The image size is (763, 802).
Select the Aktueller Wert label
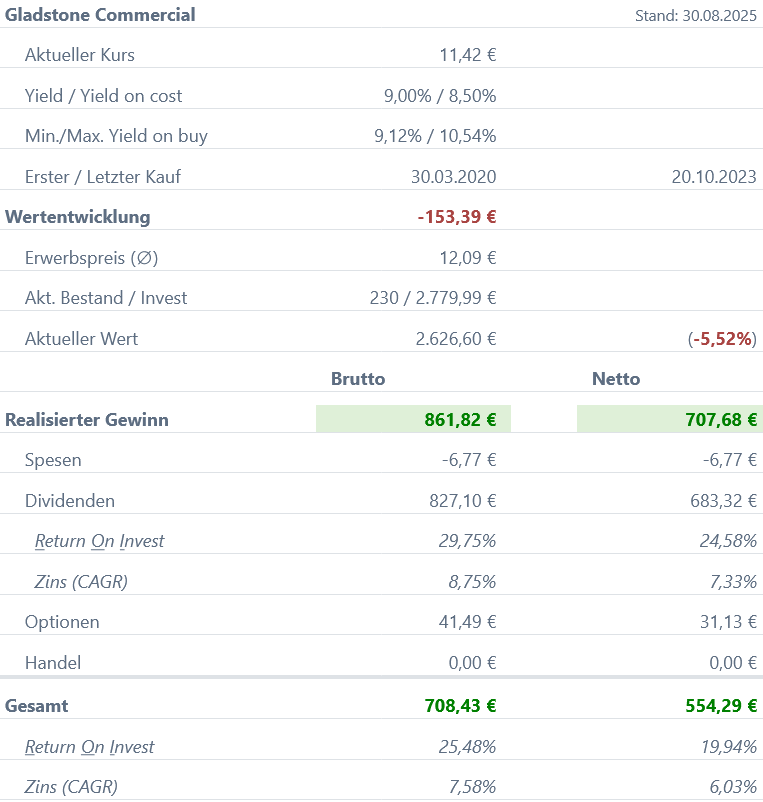(81, 339)
